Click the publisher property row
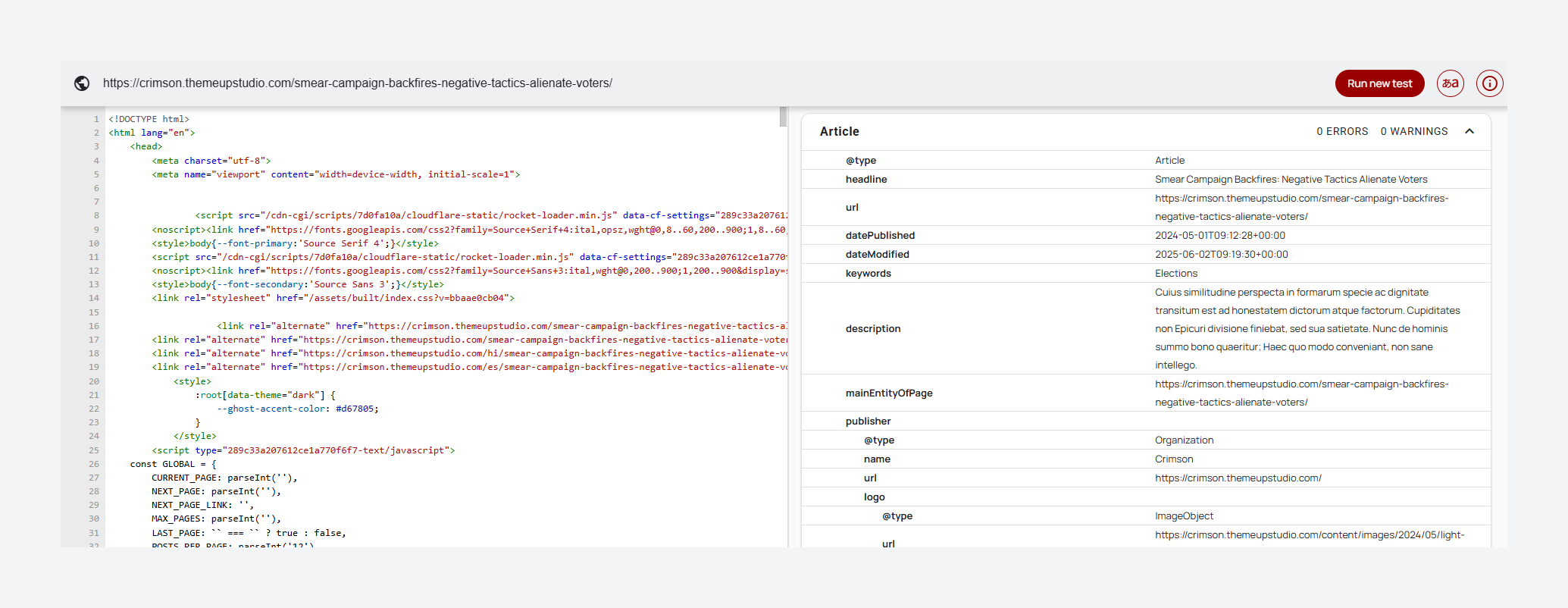1568x608 pixels. (1146, 422)
